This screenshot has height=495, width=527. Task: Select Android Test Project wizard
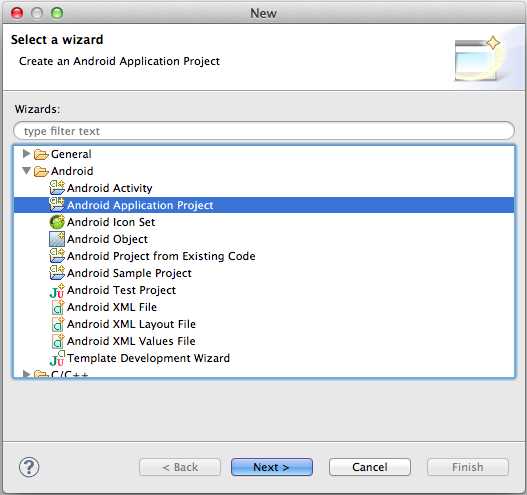(x=121, y=290)
